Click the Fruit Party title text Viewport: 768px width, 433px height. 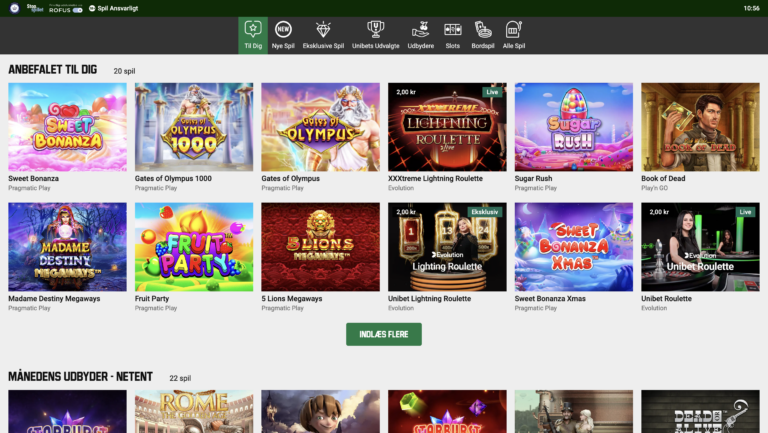point(152,298)
